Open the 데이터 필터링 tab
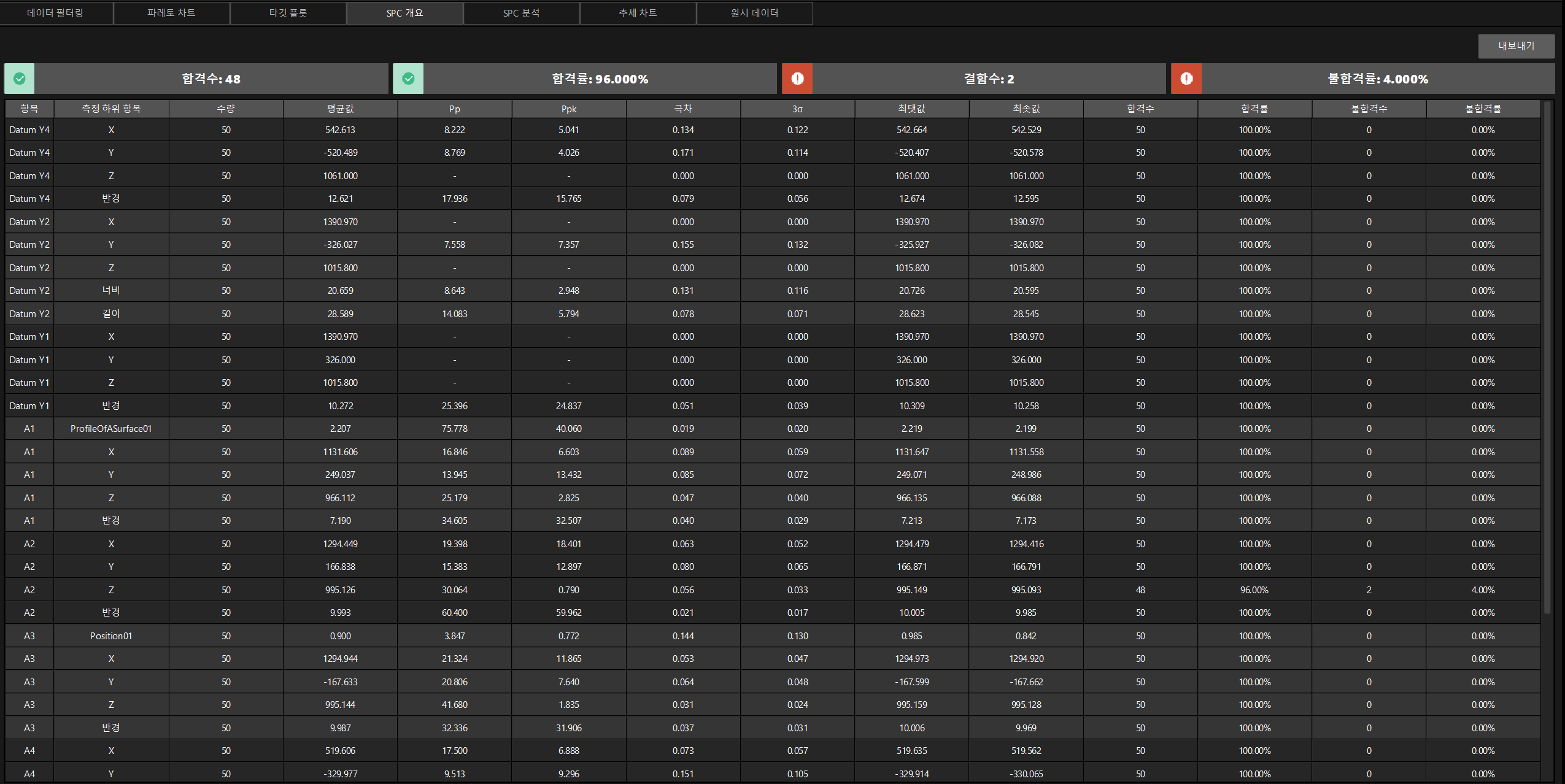Screen dimensions: 1565x784 tap(56, 13)
